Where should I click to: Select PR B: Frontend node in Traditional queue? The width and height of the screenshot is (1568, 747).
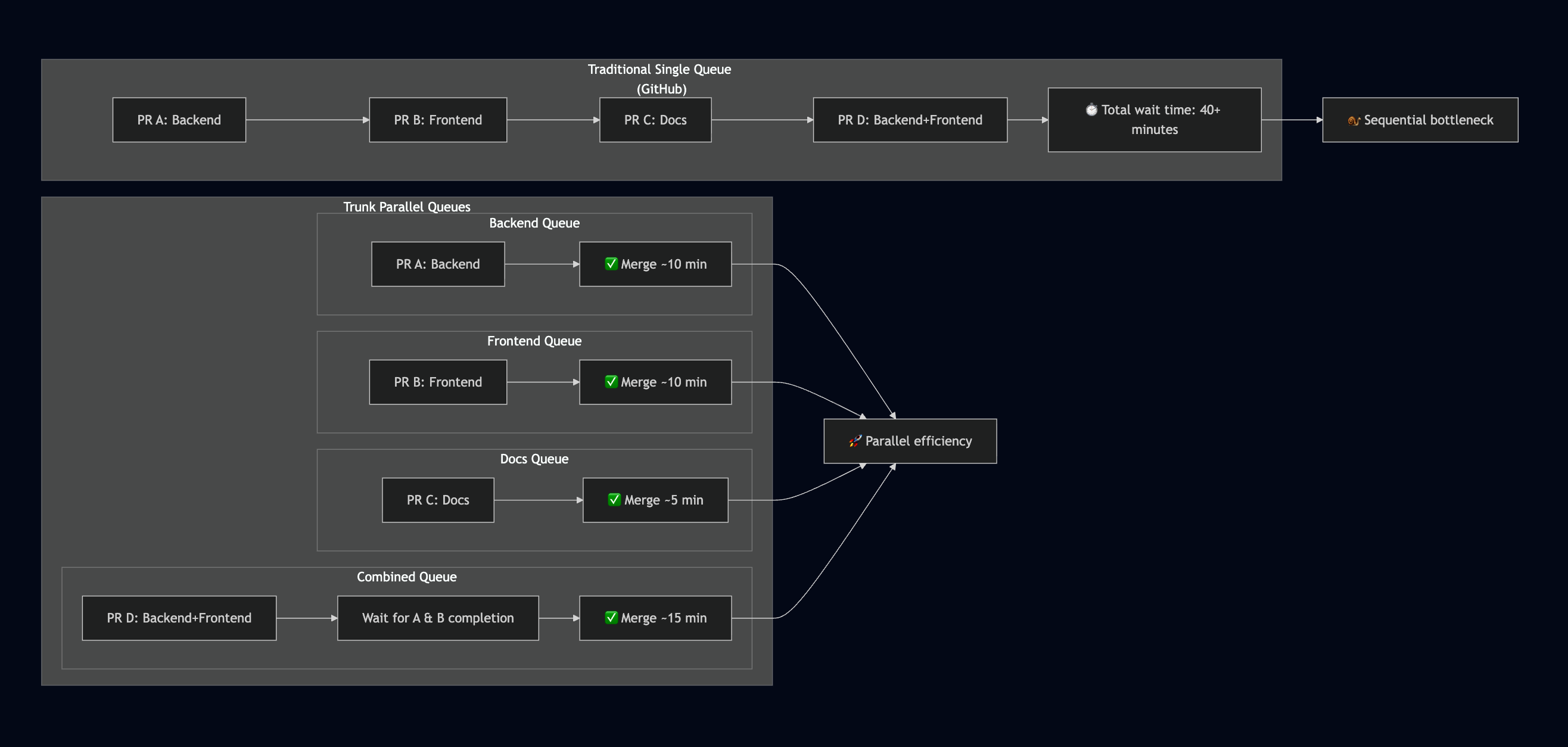438,120
